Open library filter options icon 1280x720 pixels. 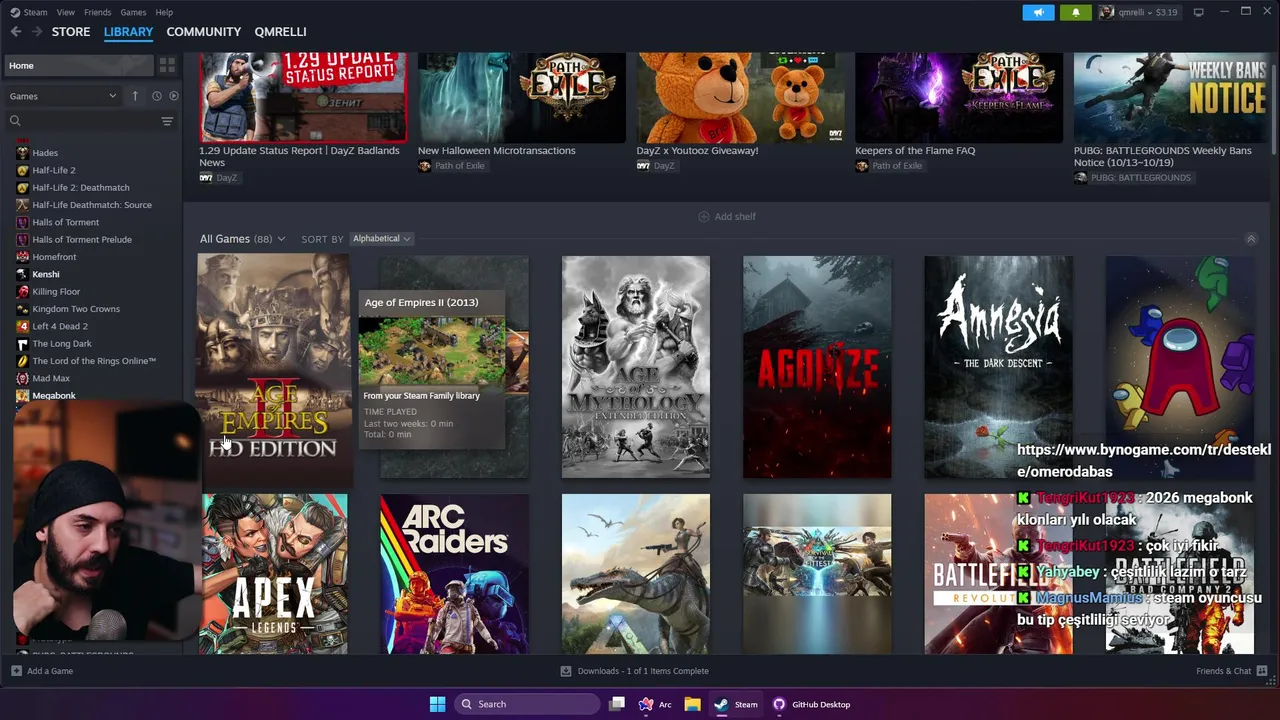pyautogui.click(x=167, y=121)
